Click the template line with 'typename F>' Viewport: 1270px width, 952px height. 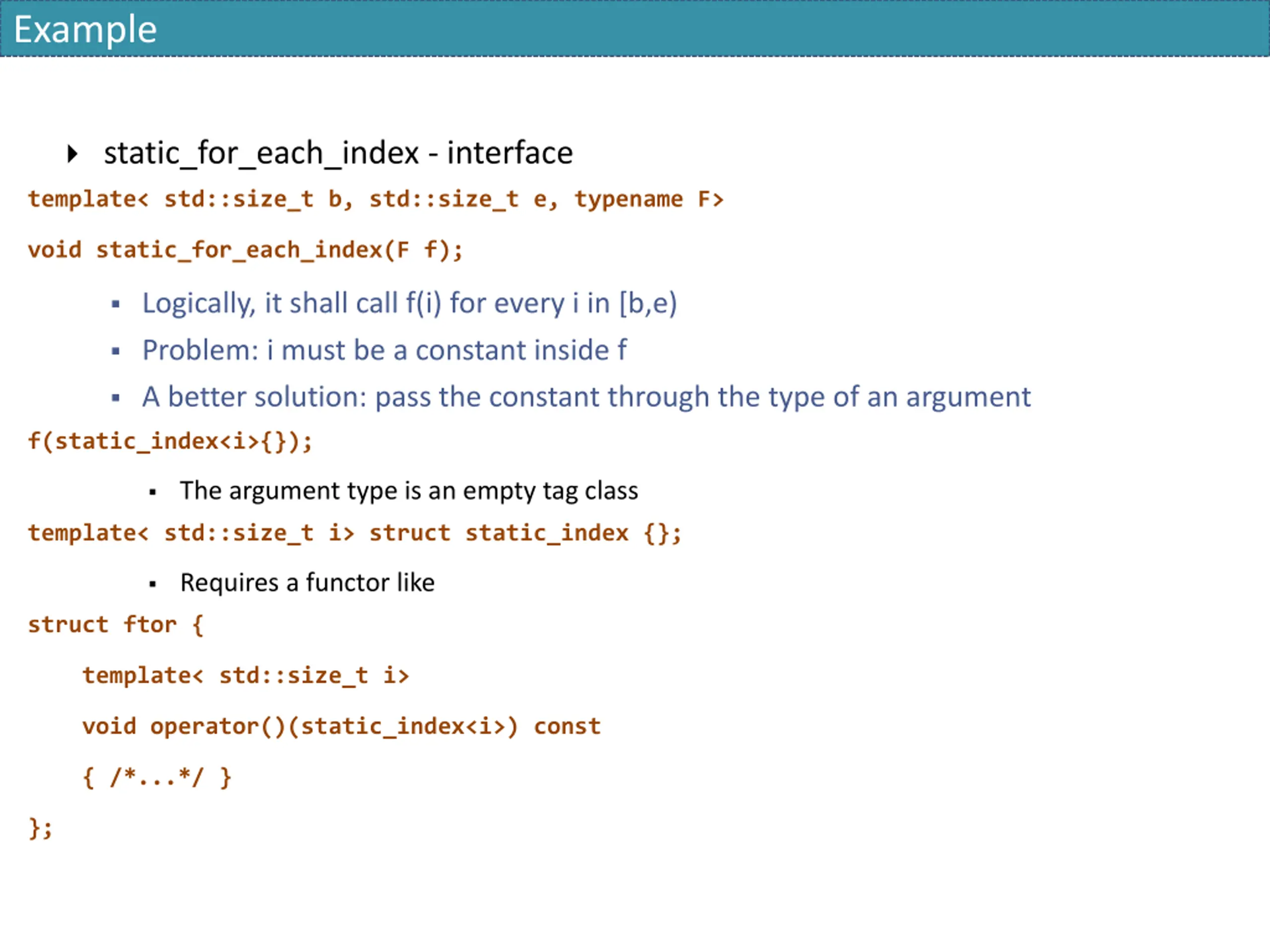tap(376, 199)
